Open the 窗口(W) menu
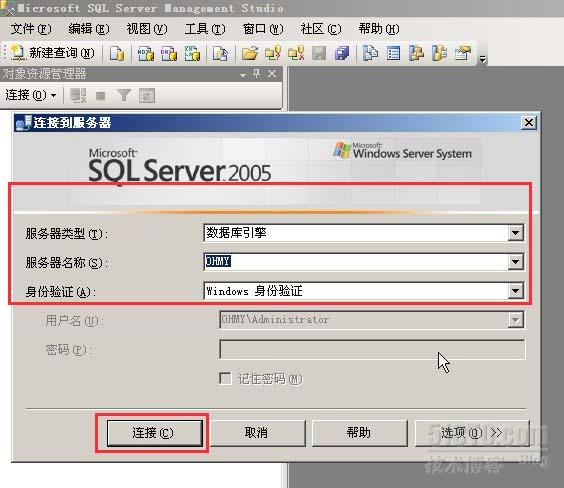The width and height of the screenshot is (564, 488). pyautogui.click(x=263, y=29)
